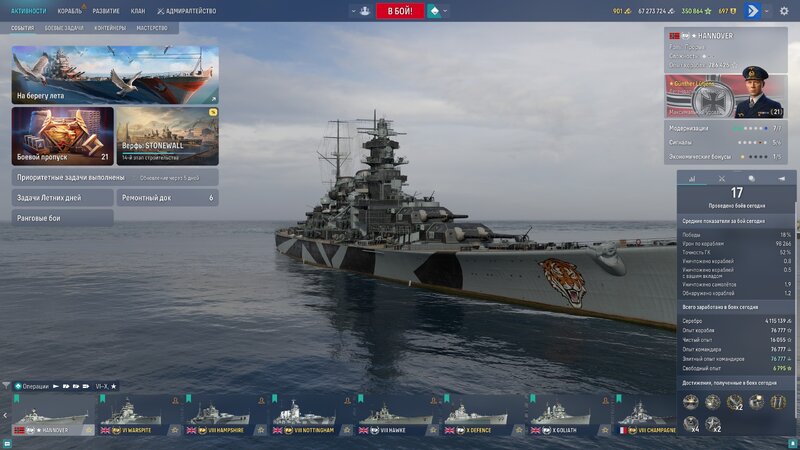Select X GOLIATH in ship carousel

[570, 415]
